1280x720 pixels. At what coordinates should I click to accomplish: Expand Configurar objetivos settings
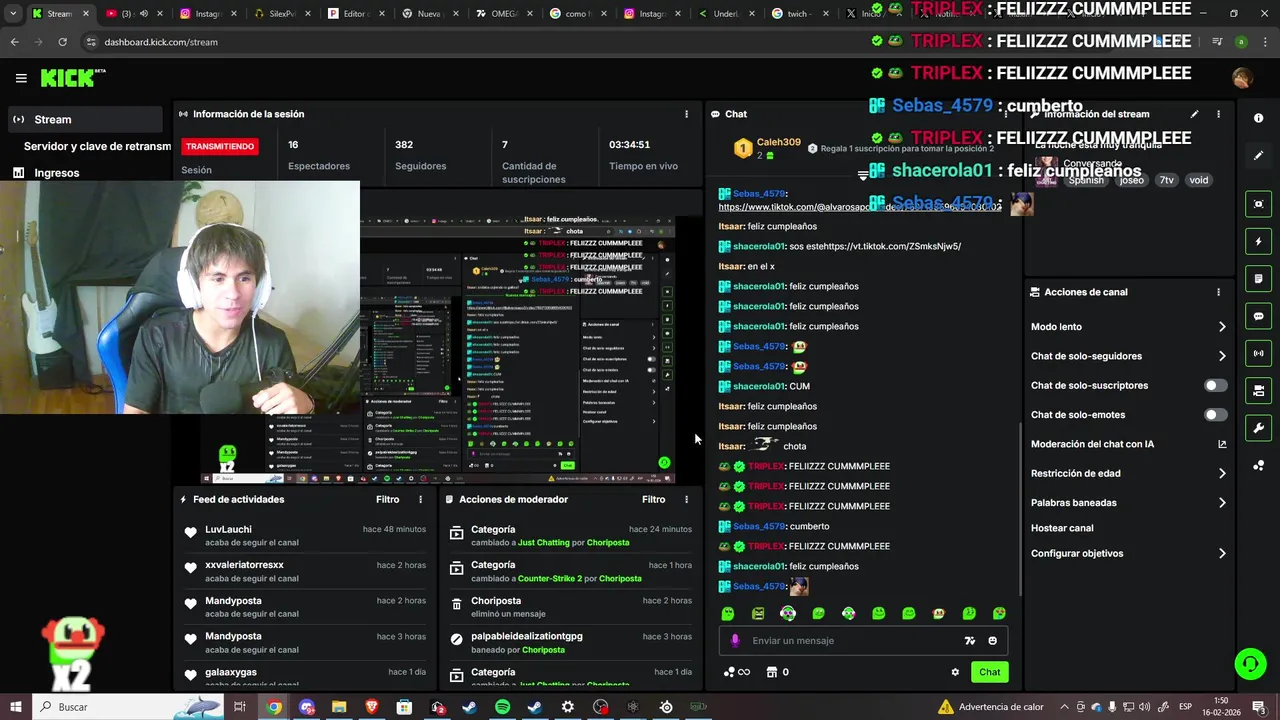tap(1222, 553)
